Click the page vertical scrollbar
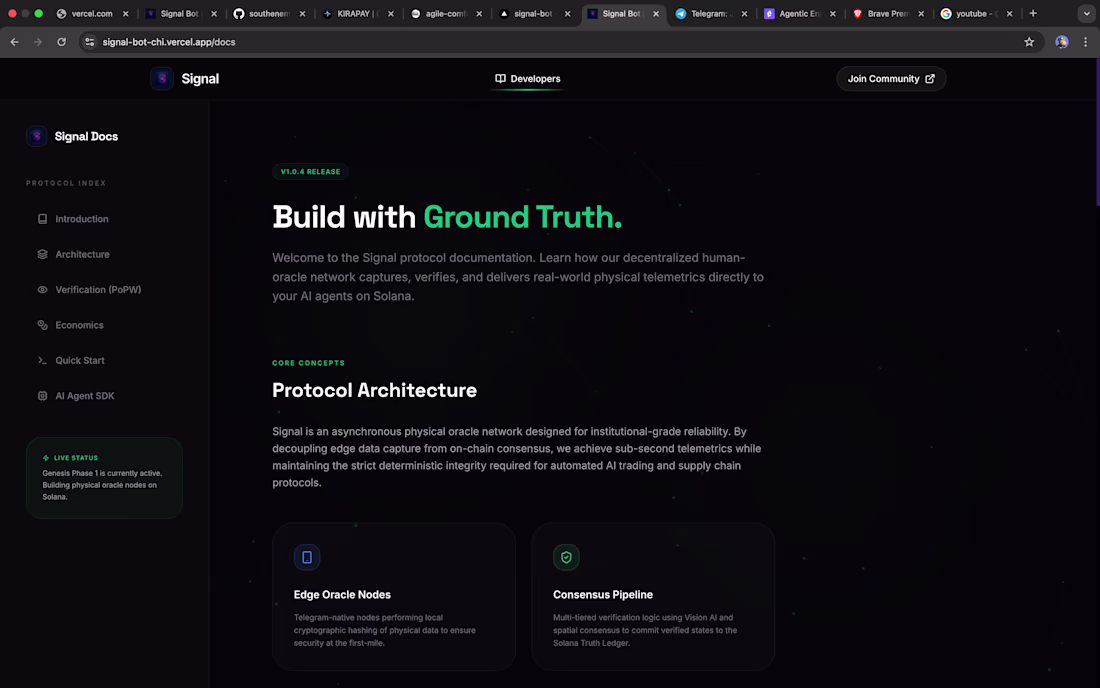Image resolution: width=1100 pixels, height=688 pixels. click(1097, 133)
